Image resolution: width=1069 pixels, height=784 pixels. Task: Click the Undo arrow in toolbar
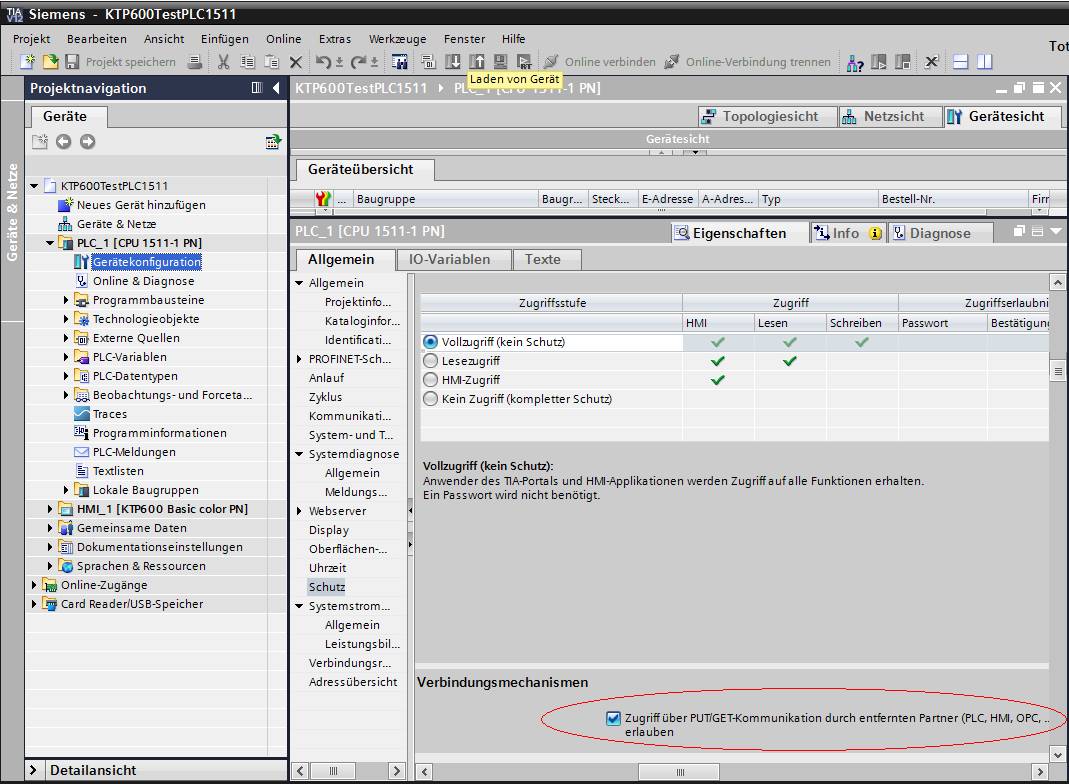324,62
